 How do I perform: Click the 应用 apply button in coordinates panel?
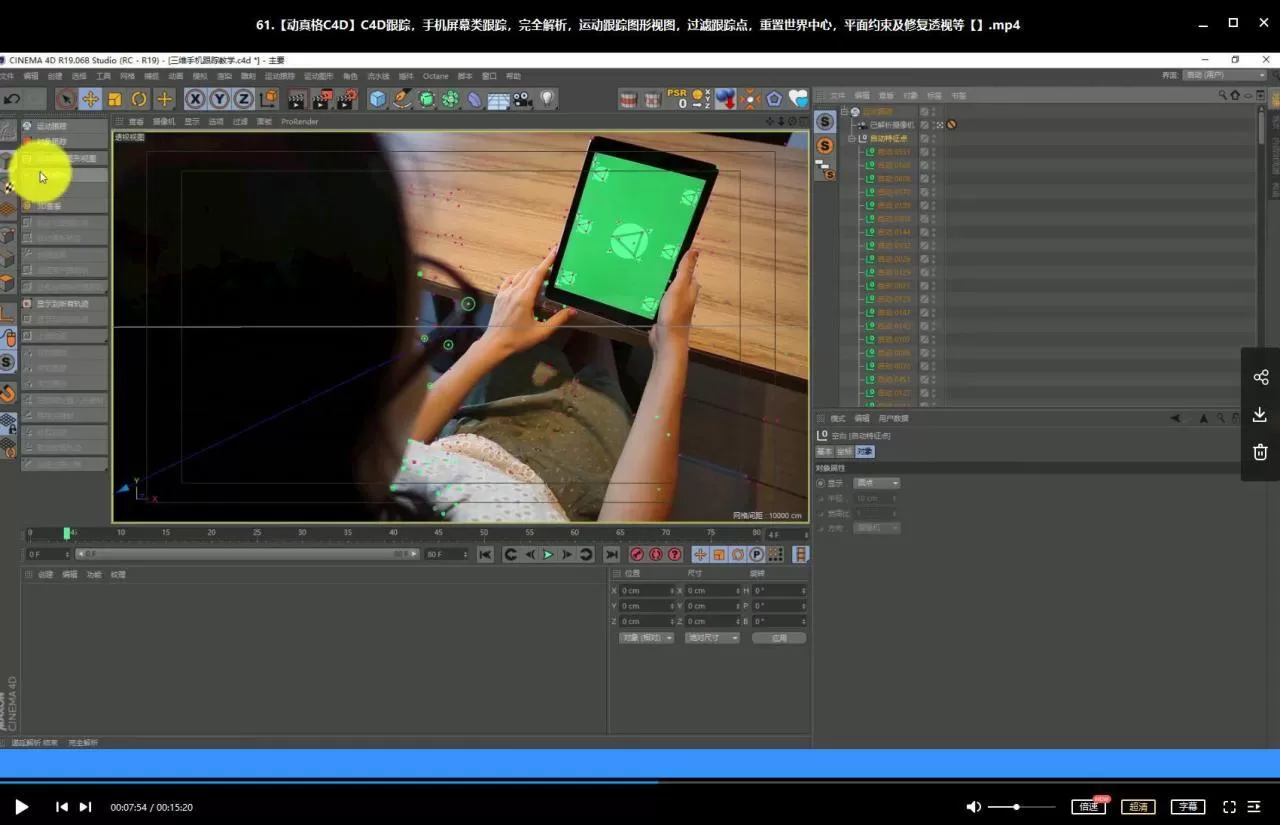coord(779,638)
